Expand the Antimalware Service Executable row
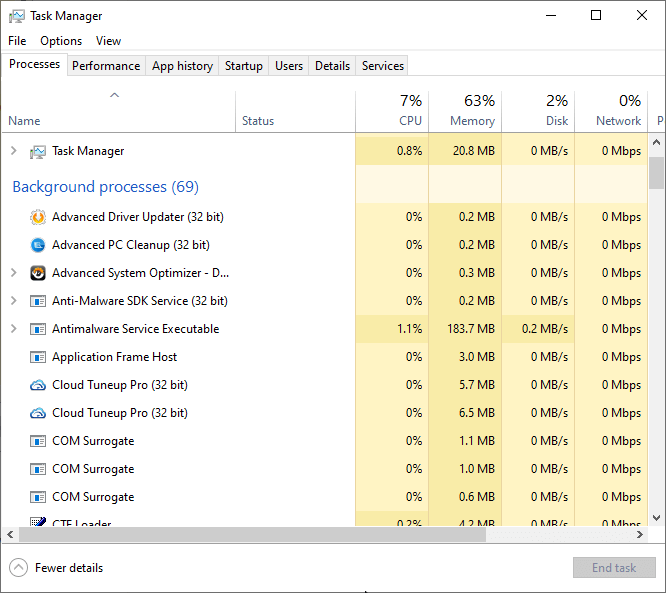 (x=14, y=329)
